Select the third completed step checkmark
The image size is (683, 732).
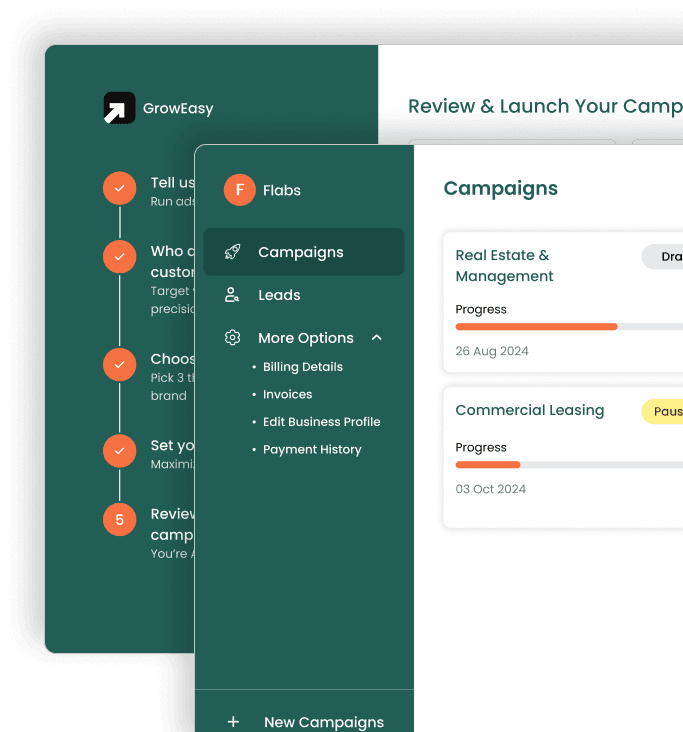click(x=119, y=365)
